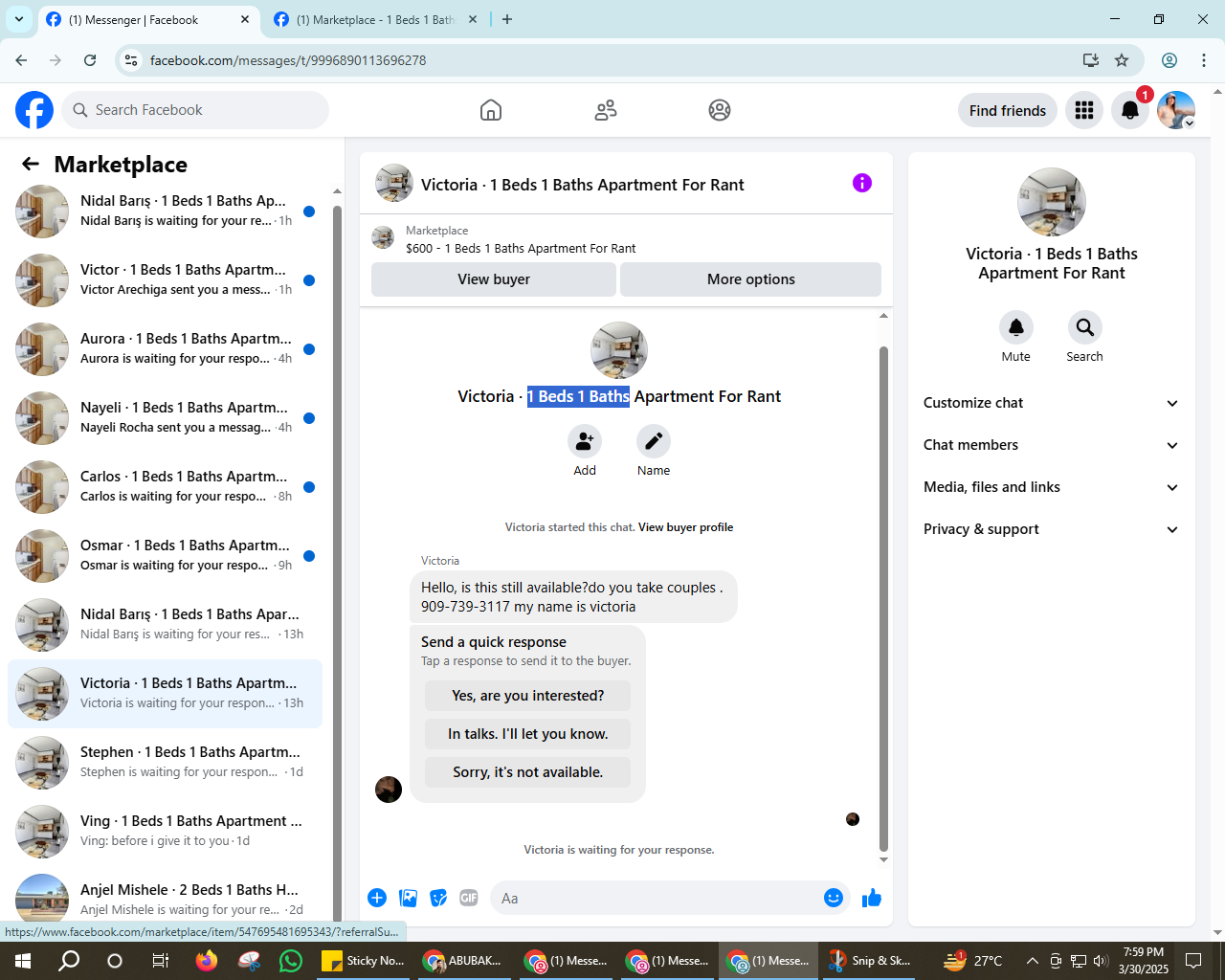The image size is (1225, 980).
Task: Open the Victor Arechiga conversation
Action: (165, 280)
